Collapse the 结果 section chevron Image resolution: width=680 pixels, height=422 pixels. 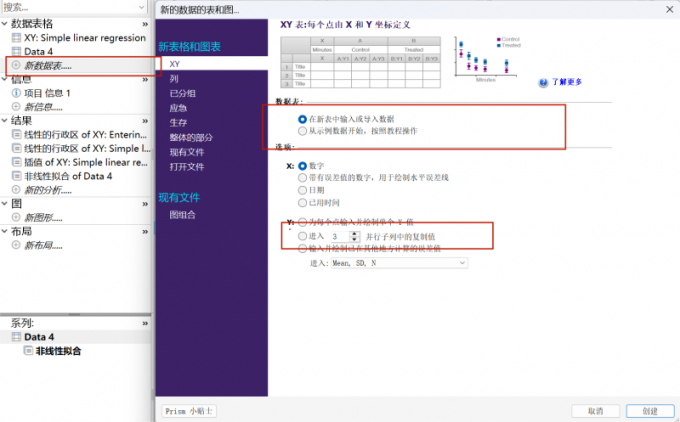(x=4, y=121)
